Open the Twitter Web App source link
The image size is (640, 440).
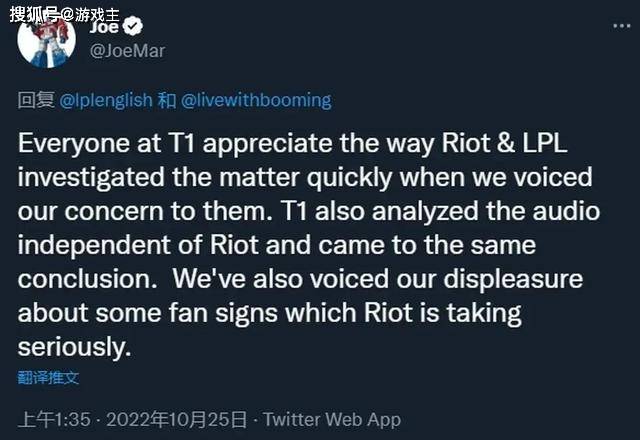pyautogui.click(x=332, y=420)
